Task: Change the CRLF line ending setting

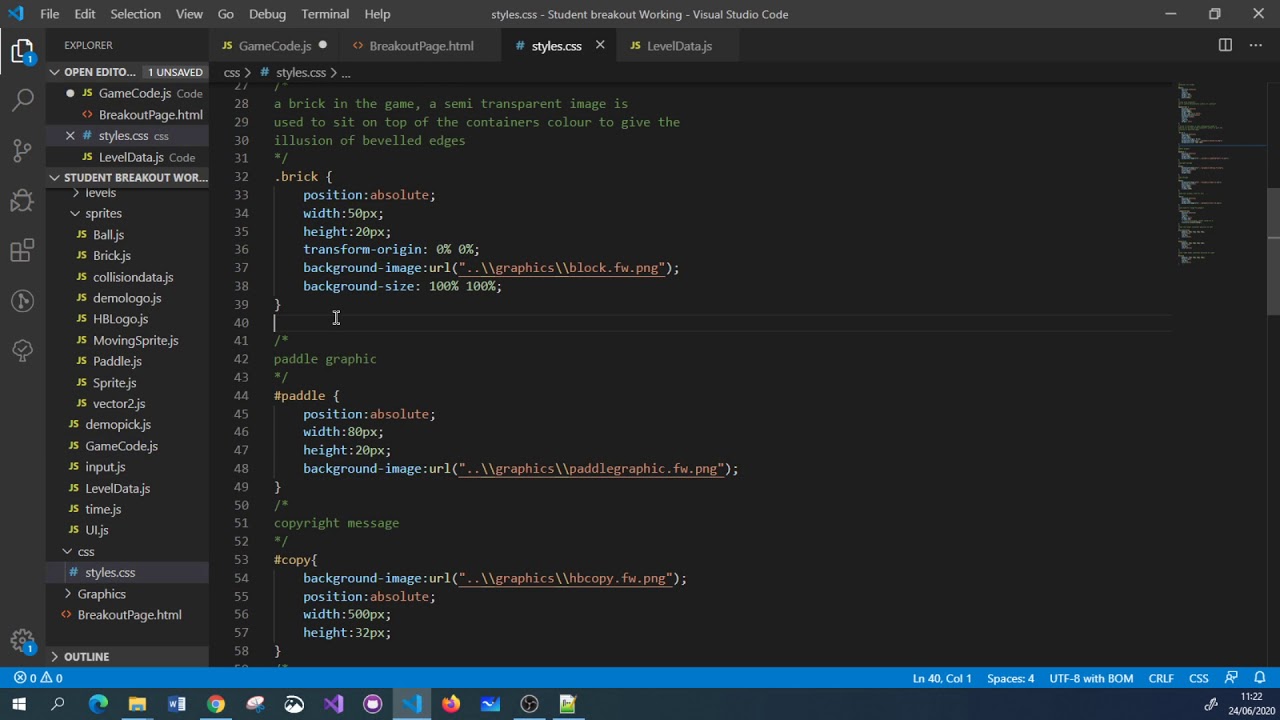Action: pyautogui.click(x=1160, y=678)
